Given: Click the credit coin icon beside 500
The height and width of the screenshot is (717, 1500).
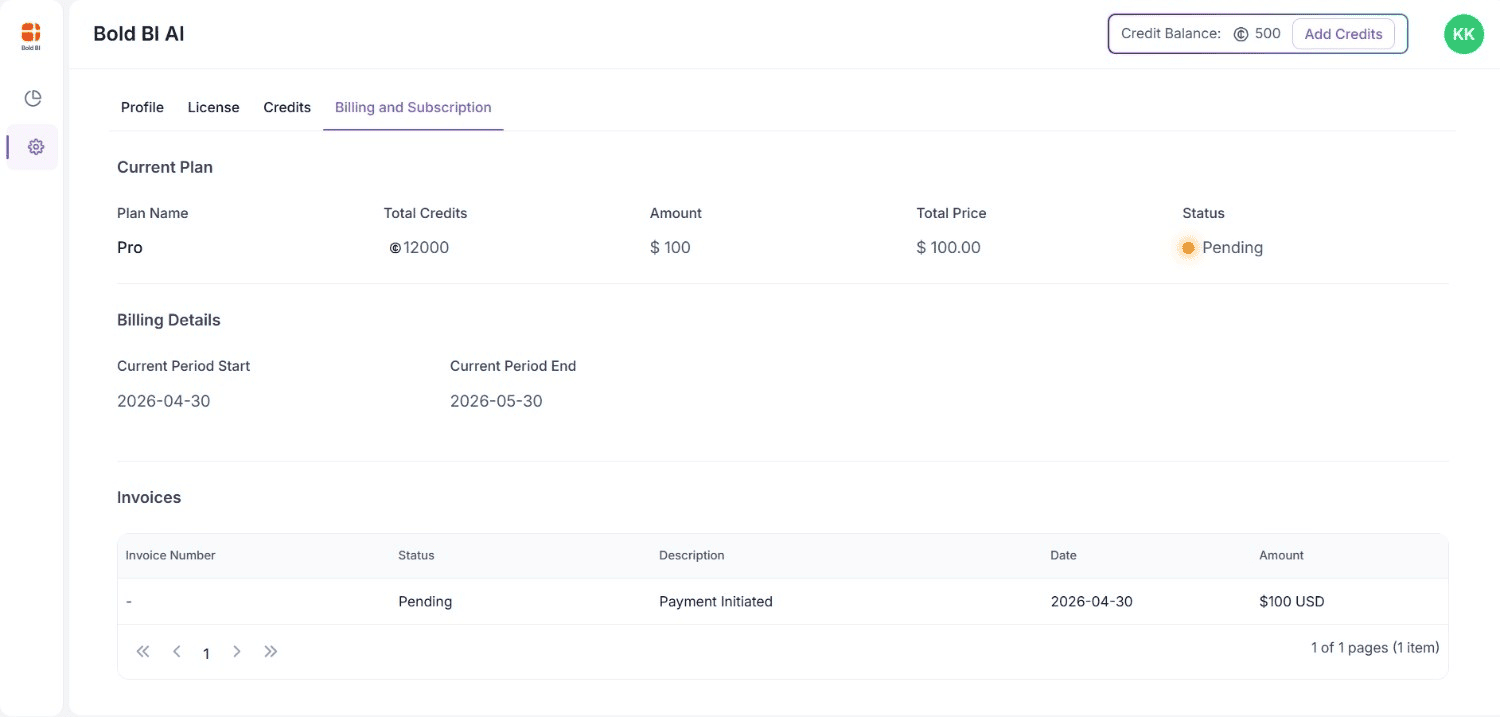Looking at the screenshot, I should tap(1241, 34).
